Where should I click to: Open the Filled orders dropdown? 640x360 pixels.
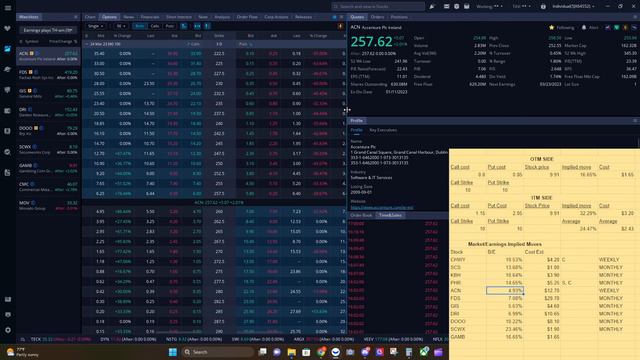pos(521,7)
